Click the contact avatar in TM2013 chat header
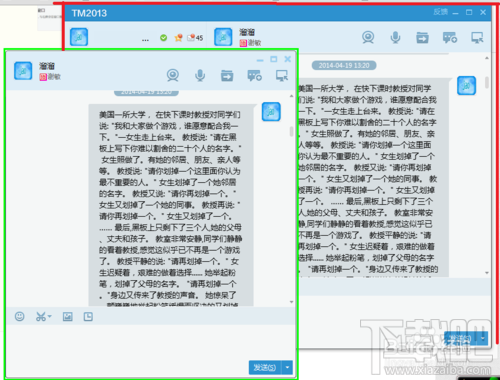Screen dimensions: 500x380 (223, 37)
